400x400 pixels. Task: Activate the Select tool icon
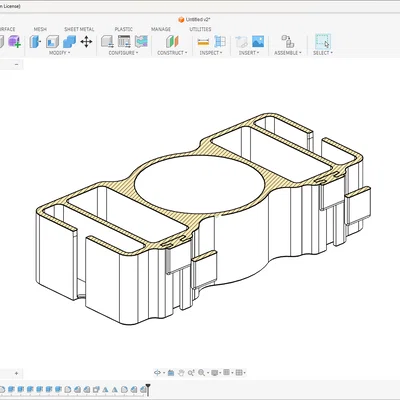tap(323, 42)
